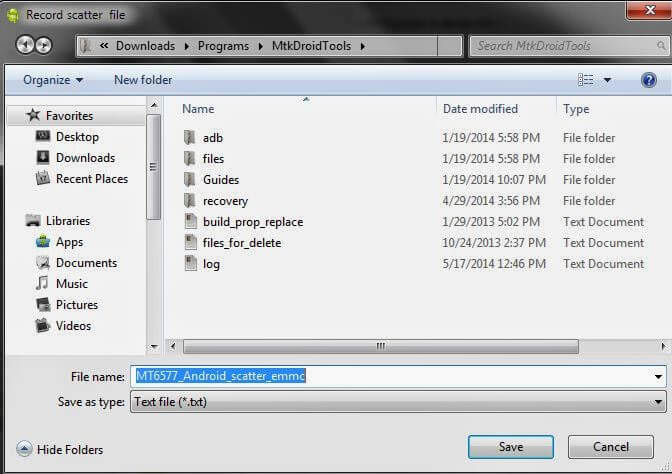Open the address bar previous locations dropdown

449,46
